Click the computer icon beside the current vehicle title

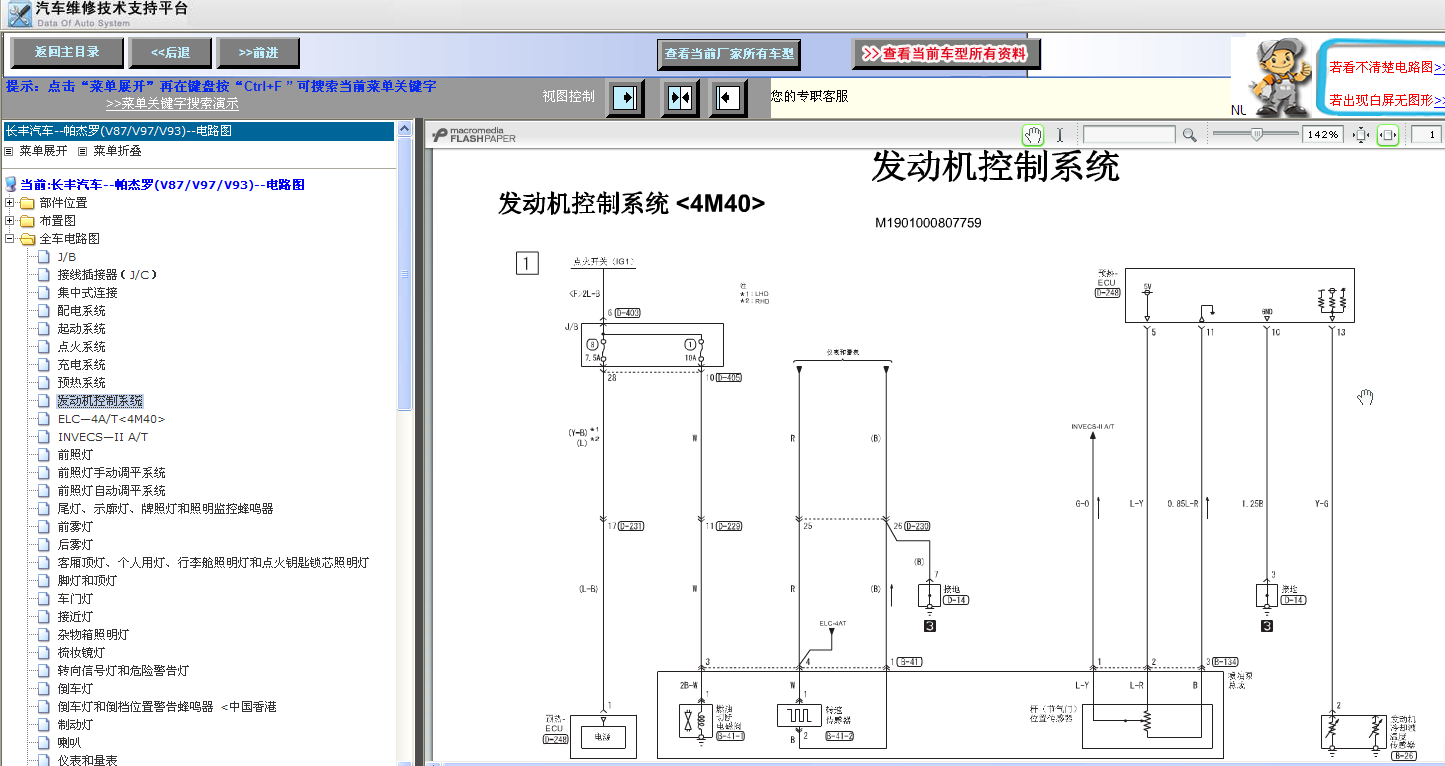pos(11,185)
